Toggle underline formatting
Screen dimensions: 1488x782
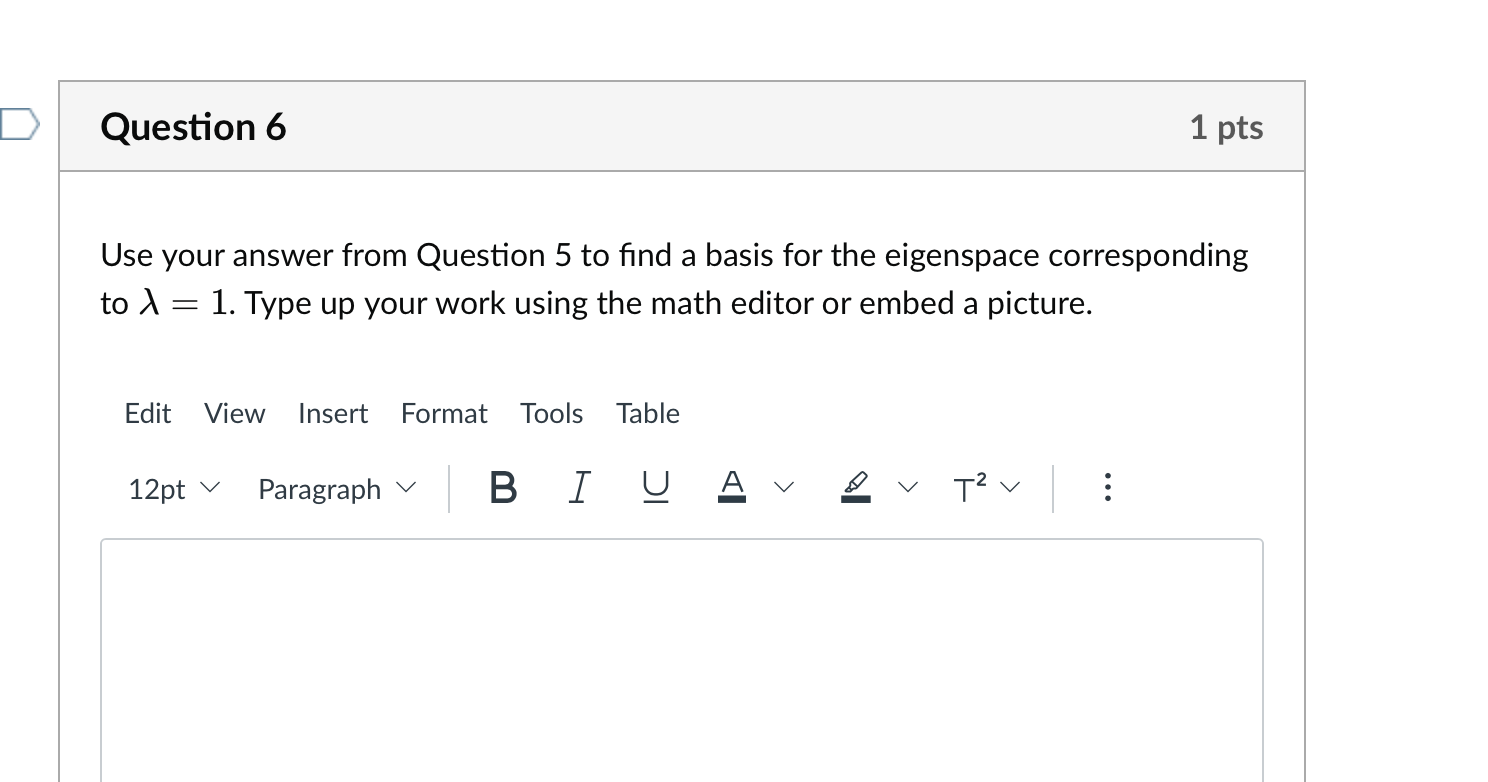(x=653, y=488)
